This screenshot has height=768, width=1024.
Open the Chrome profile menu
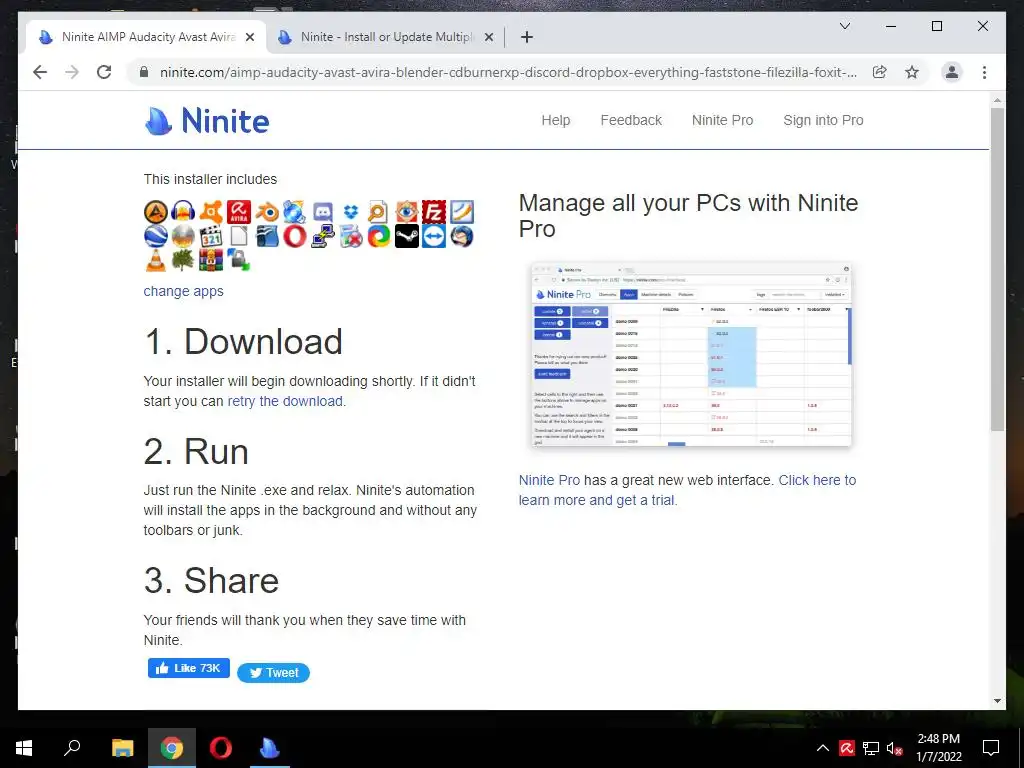point(952,72)
